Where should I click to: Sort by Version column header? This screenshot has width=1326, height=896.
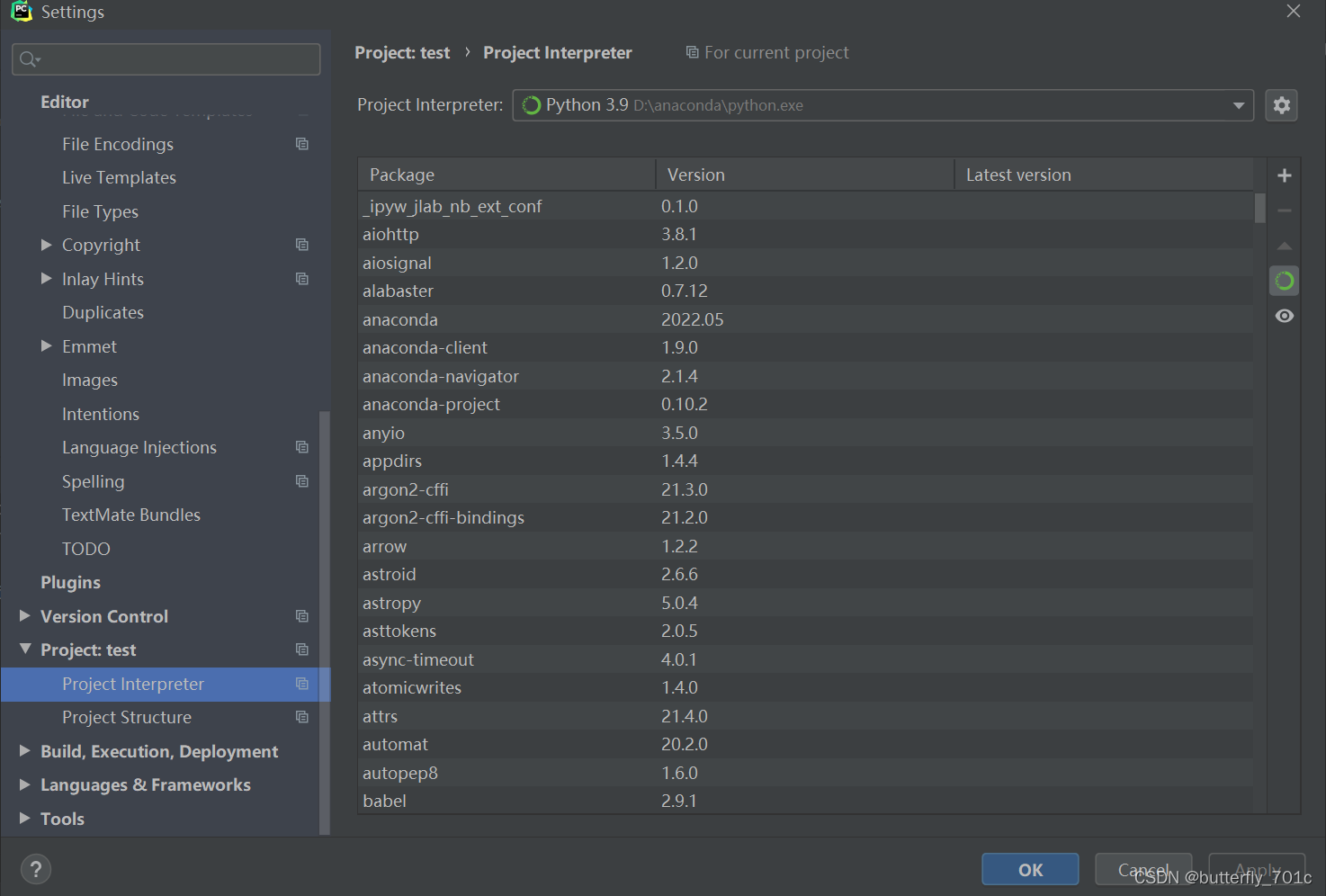pyautogui.click(x=805, y=175)
